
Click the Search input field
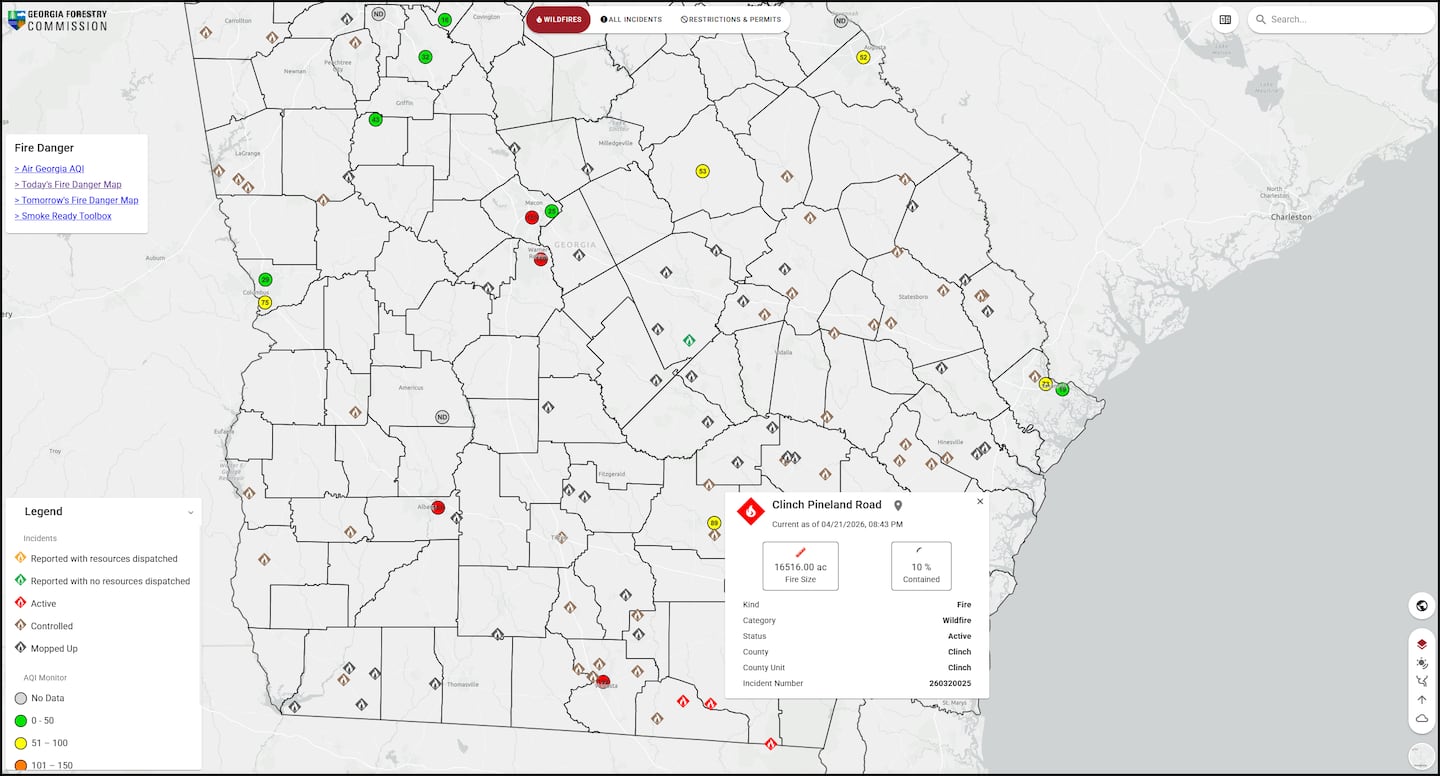(x=1345, y=19)
